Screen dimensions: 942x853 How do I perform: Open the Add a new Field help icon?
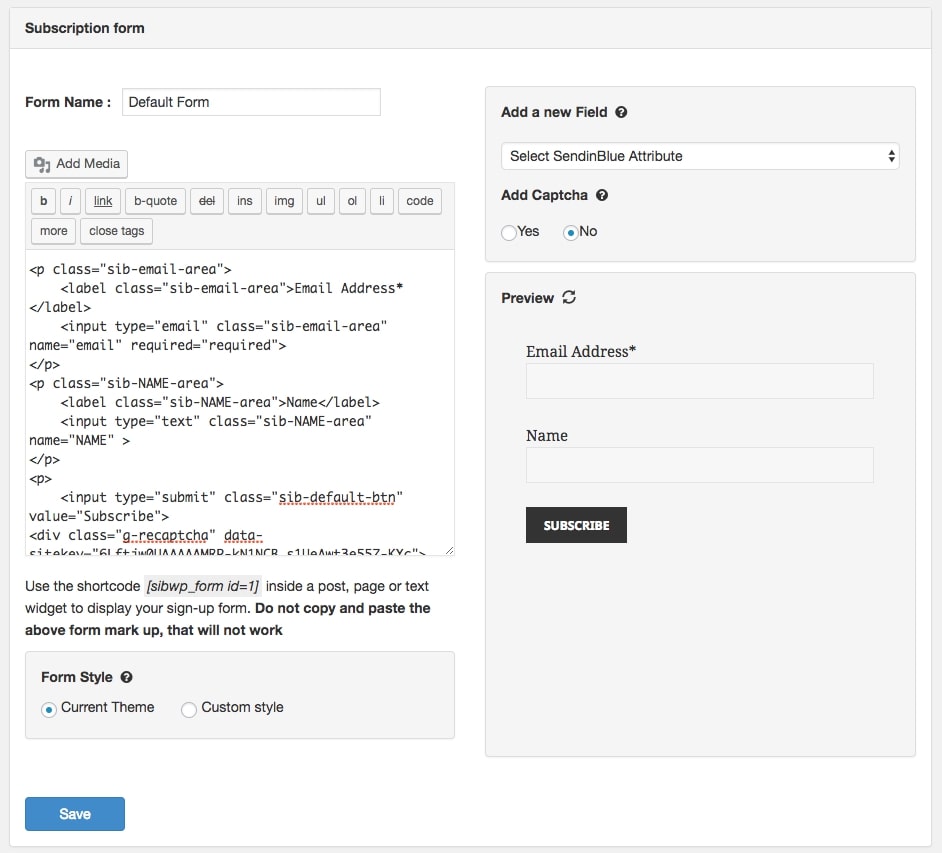pyautogui.click(x=621, y=112)
